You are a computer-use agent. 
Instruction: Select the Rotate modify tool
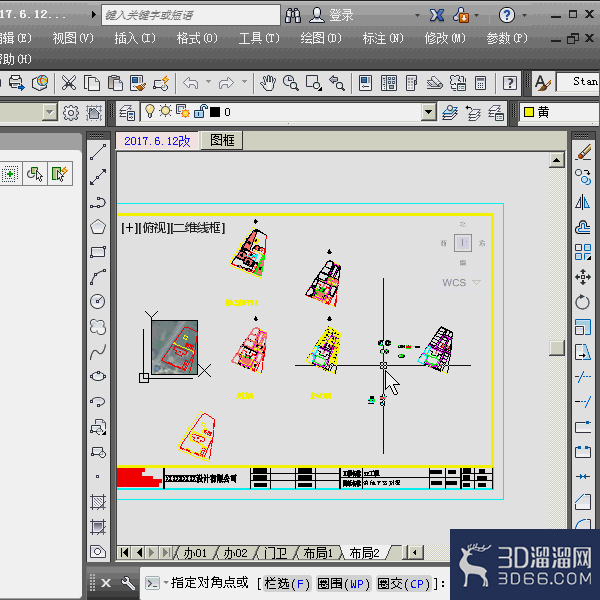coord(583,302)
